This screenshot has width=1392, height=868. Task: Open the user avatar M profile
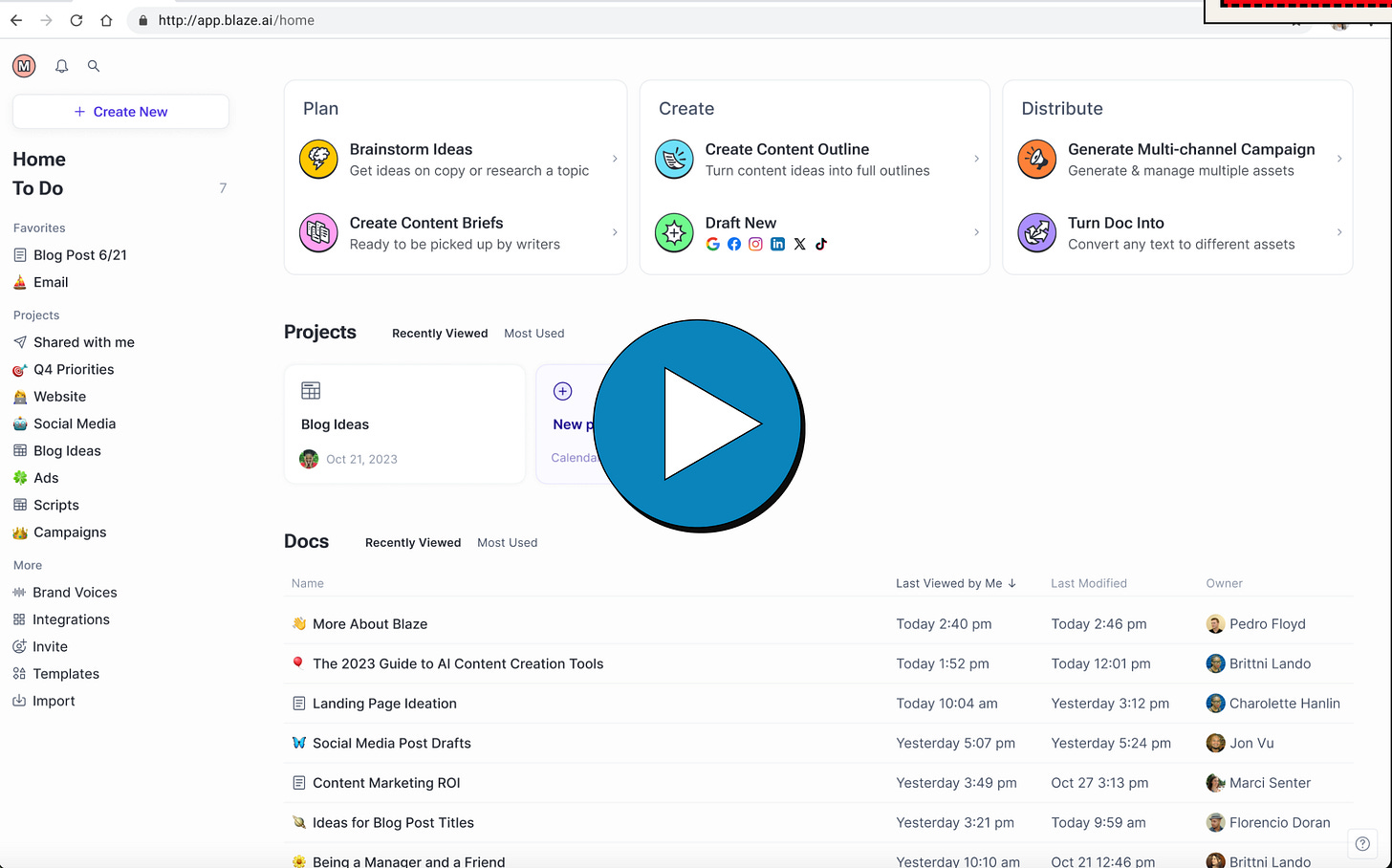24,66
